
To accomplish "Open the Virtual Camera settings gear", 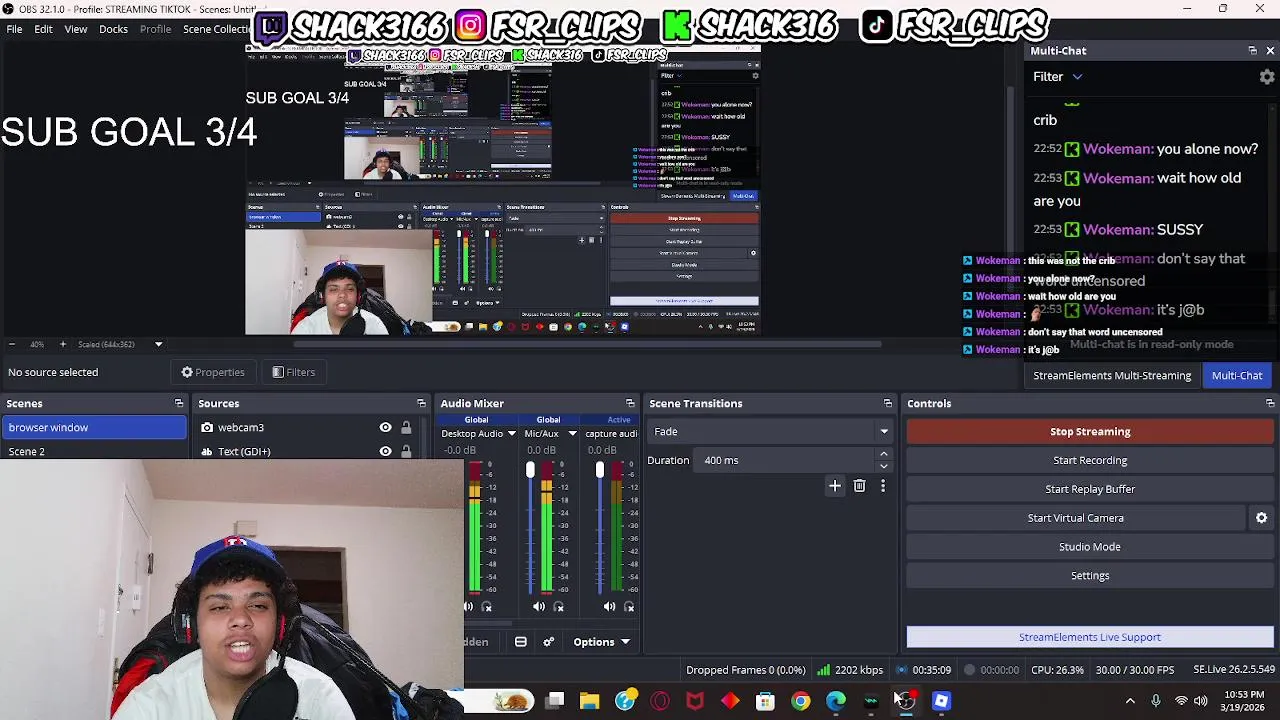I will [1261, 518].
